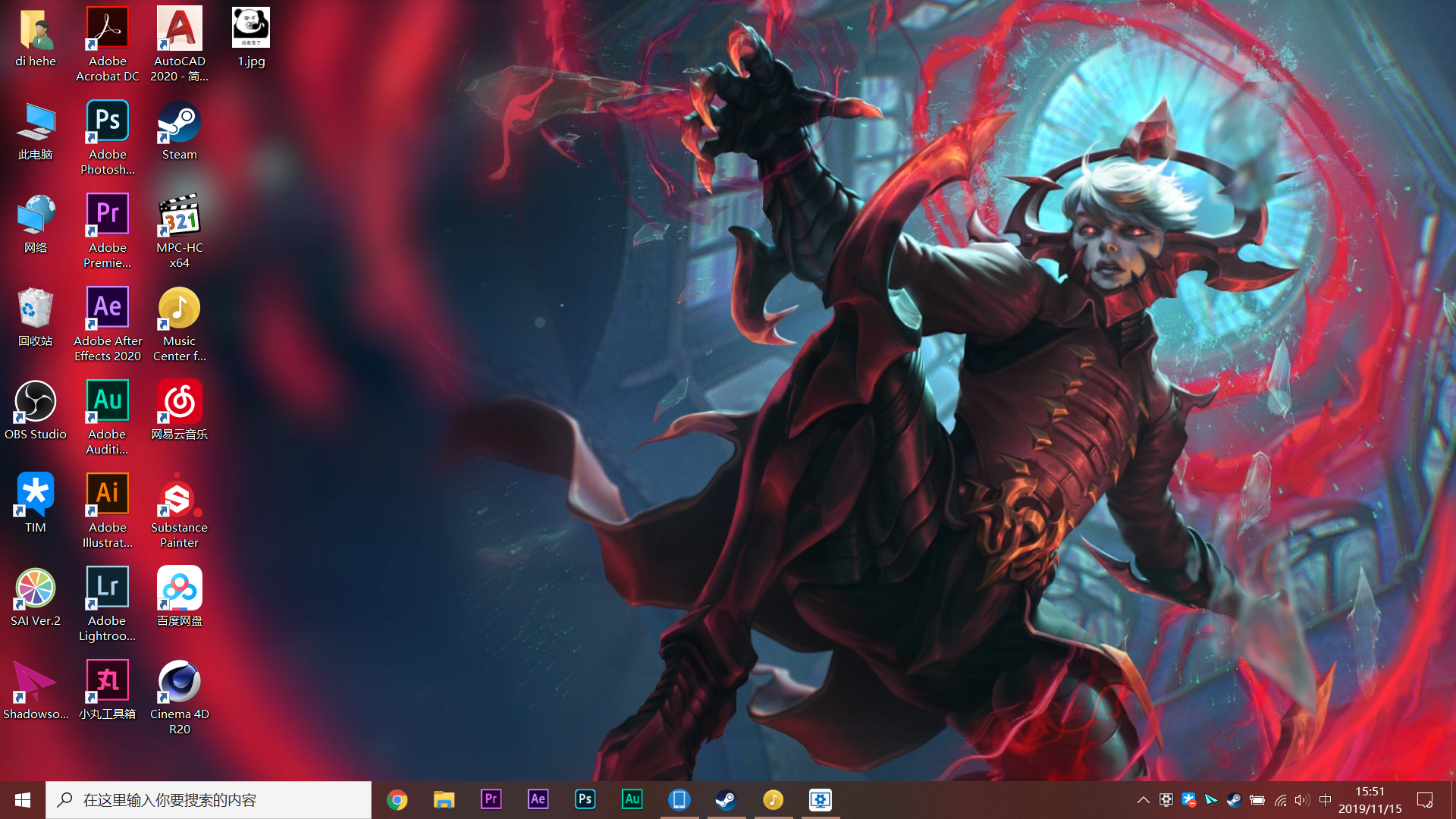1456x819 pixels.
Task: Select the Shadowsocks desktop shortcut
Action: (36, 691)
